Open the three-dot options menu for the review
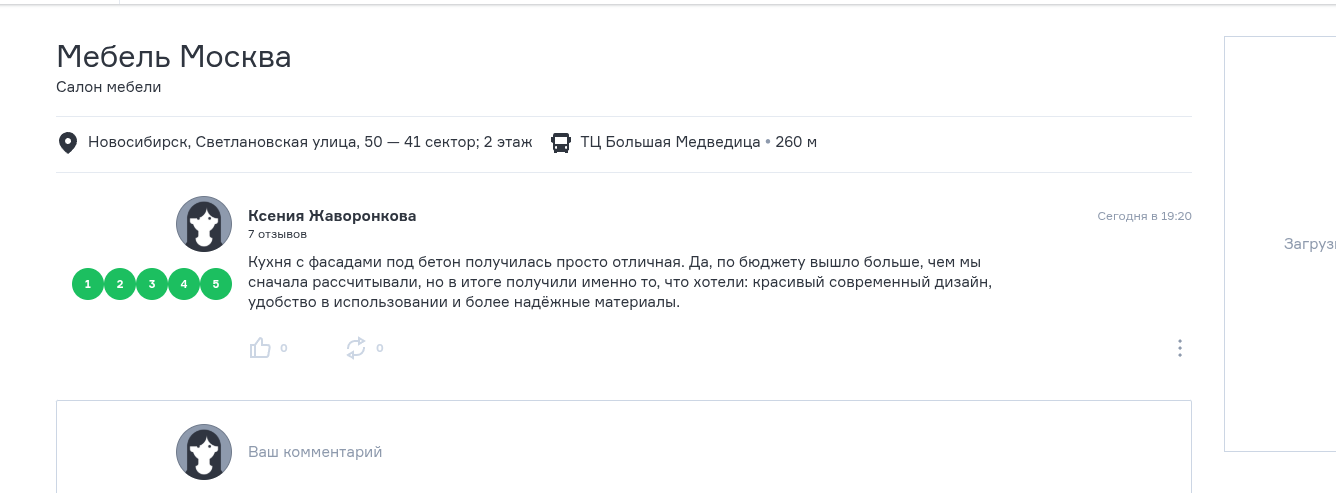This screenshot has height=493, width=1336. tap(1180, 348)
